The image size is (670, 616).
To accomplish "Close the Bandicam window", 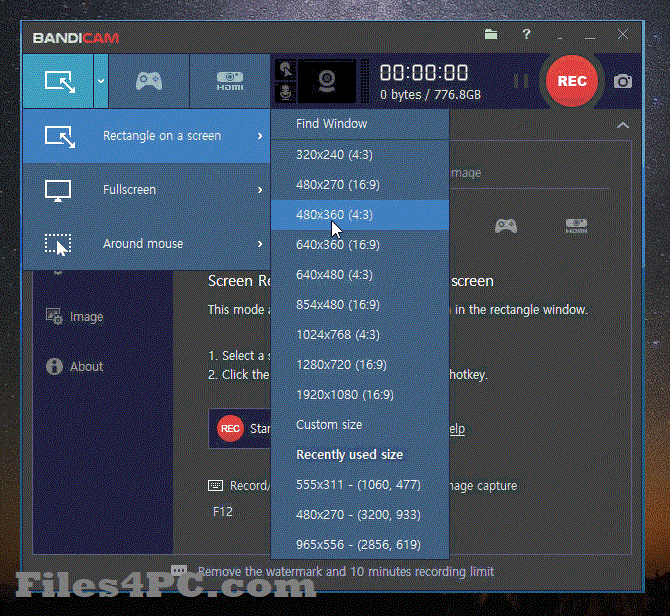I will pos(623,34).
